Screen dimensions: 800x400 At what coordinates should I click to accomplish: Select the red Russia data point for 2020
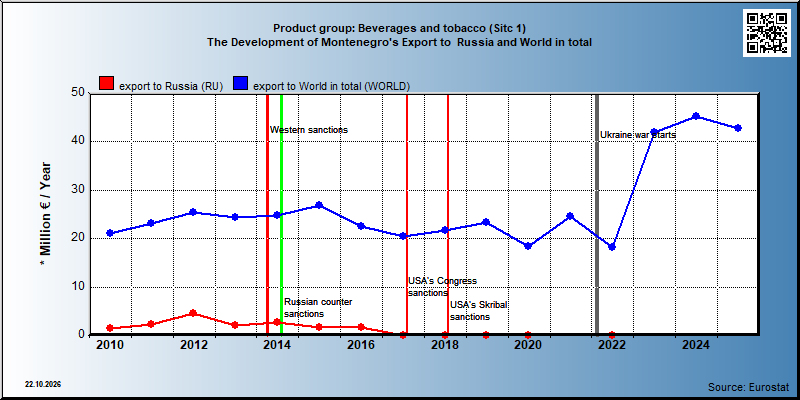[x=528, y=335]
